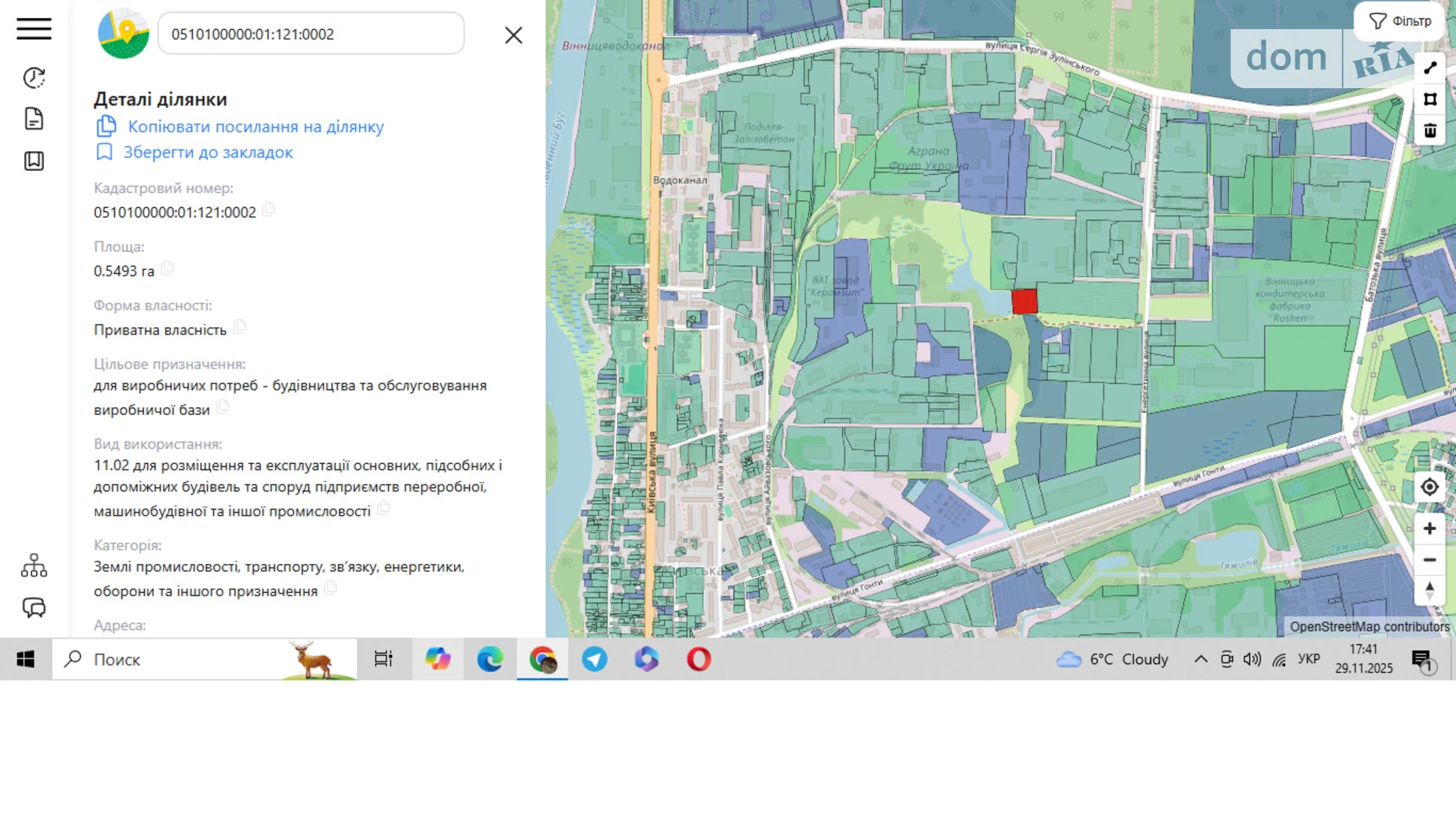The image size is (1456, 819).
Task: Copy the cadastral number value
Action: pyautogui.click(x=269, y=210)
